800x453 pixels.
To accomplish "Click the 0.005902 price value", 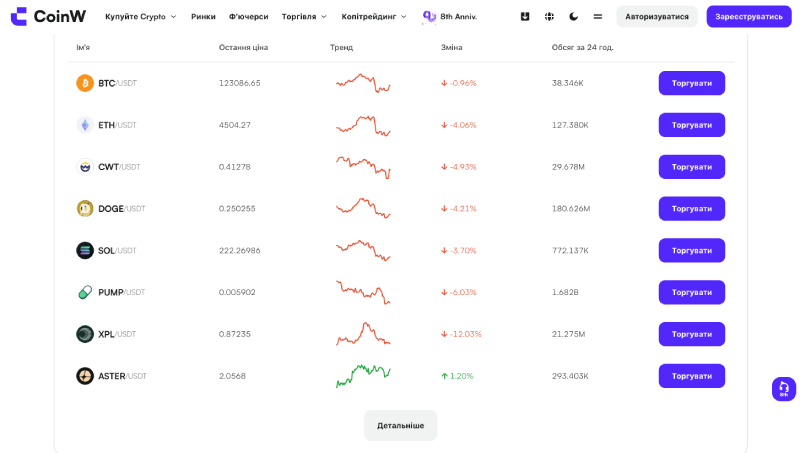I will [237, 292].
